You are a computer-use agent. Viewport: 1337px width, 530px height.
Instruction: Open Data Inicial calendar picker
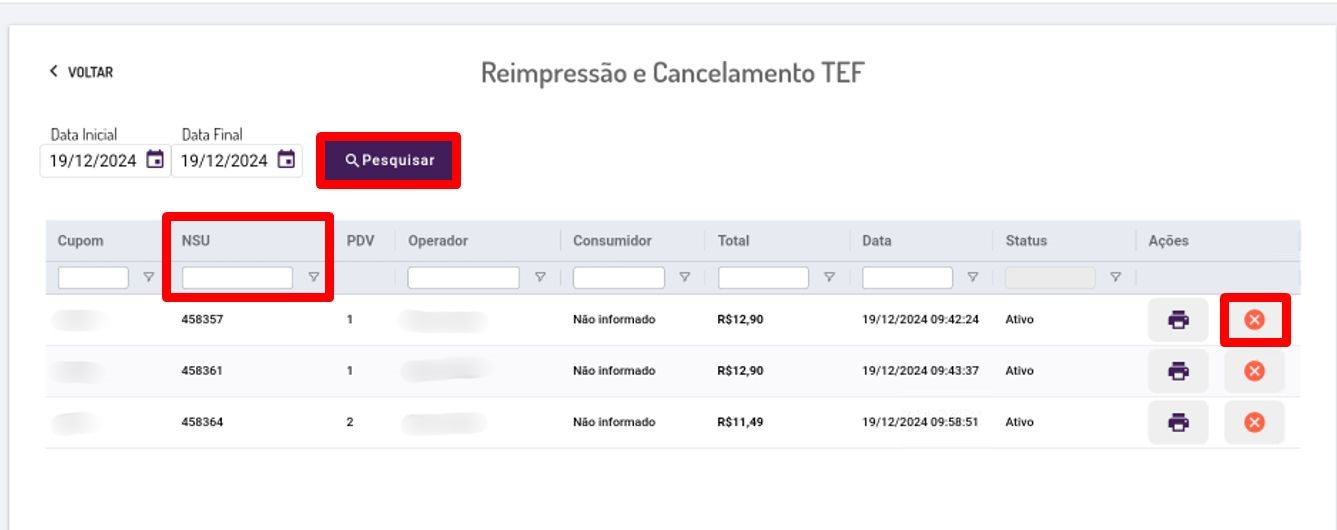155,160
